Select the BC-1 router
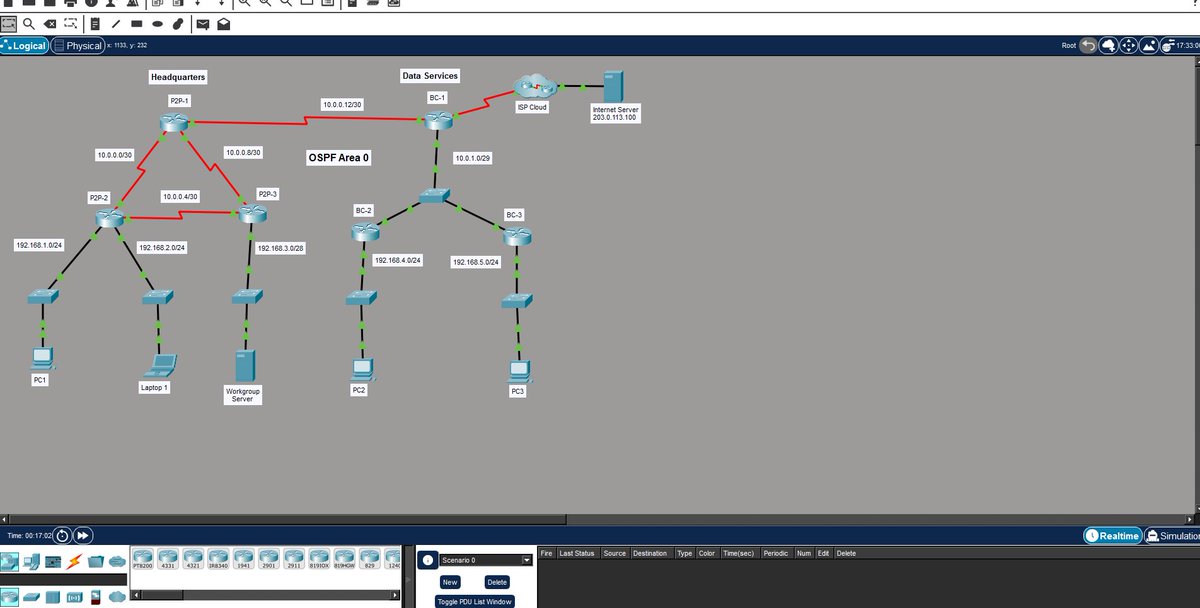The width and height of the screenshot is (1200, 608). (438, 121)
